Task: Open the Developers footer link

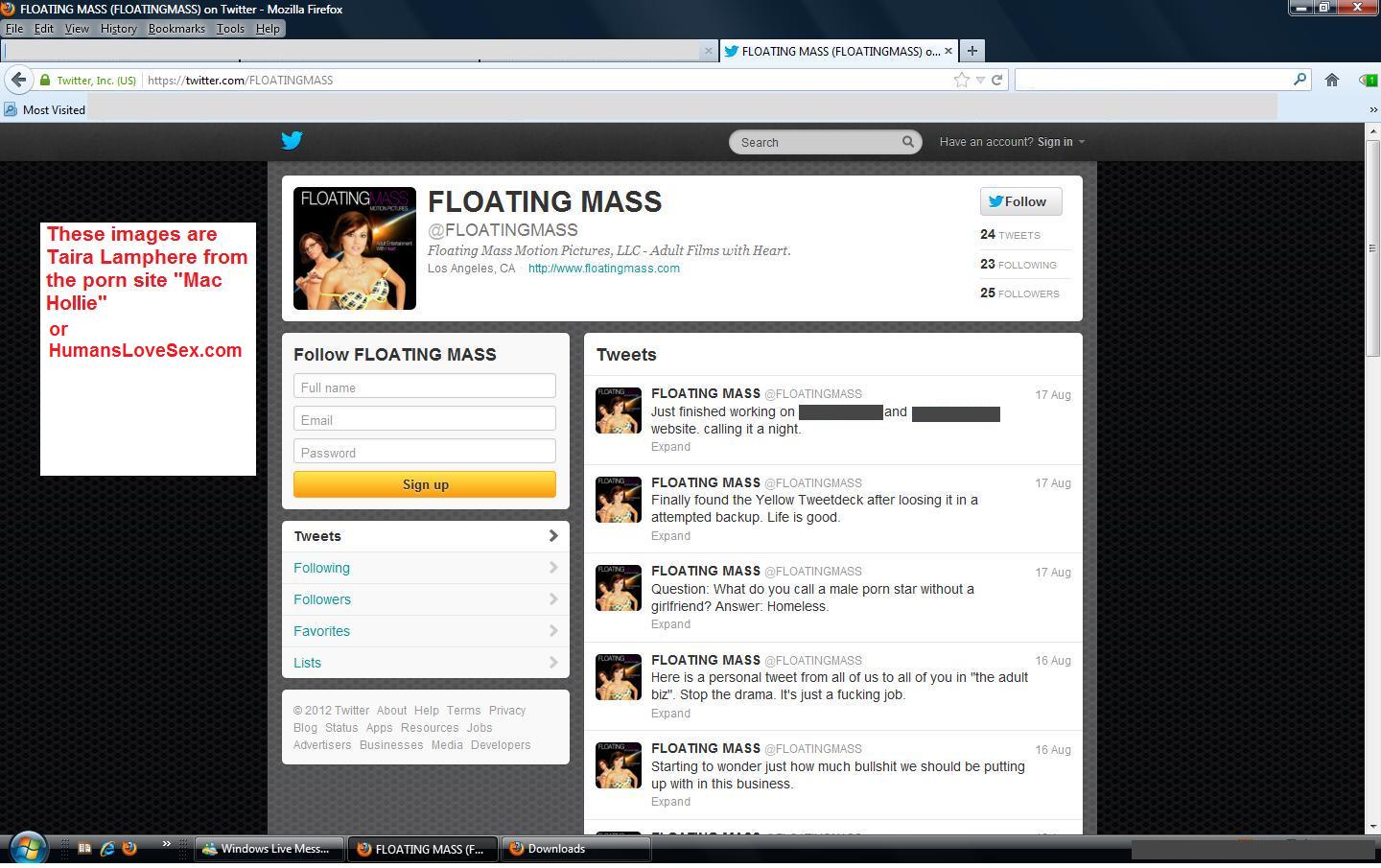Action: [x=501, y=745]
